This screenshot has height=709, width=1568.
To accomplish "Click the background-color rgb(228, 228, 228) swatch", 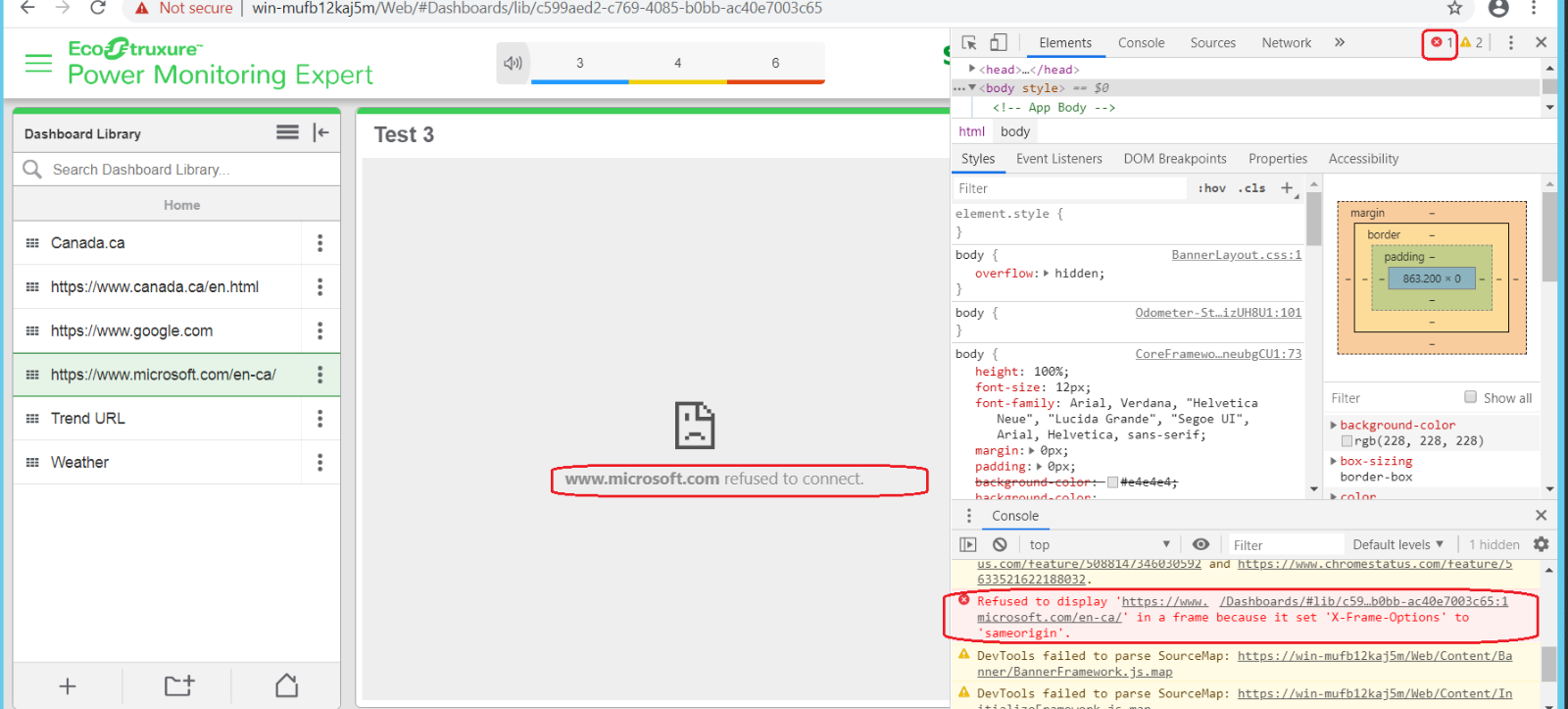I will pyautogui.click(x=1347, y=441).
